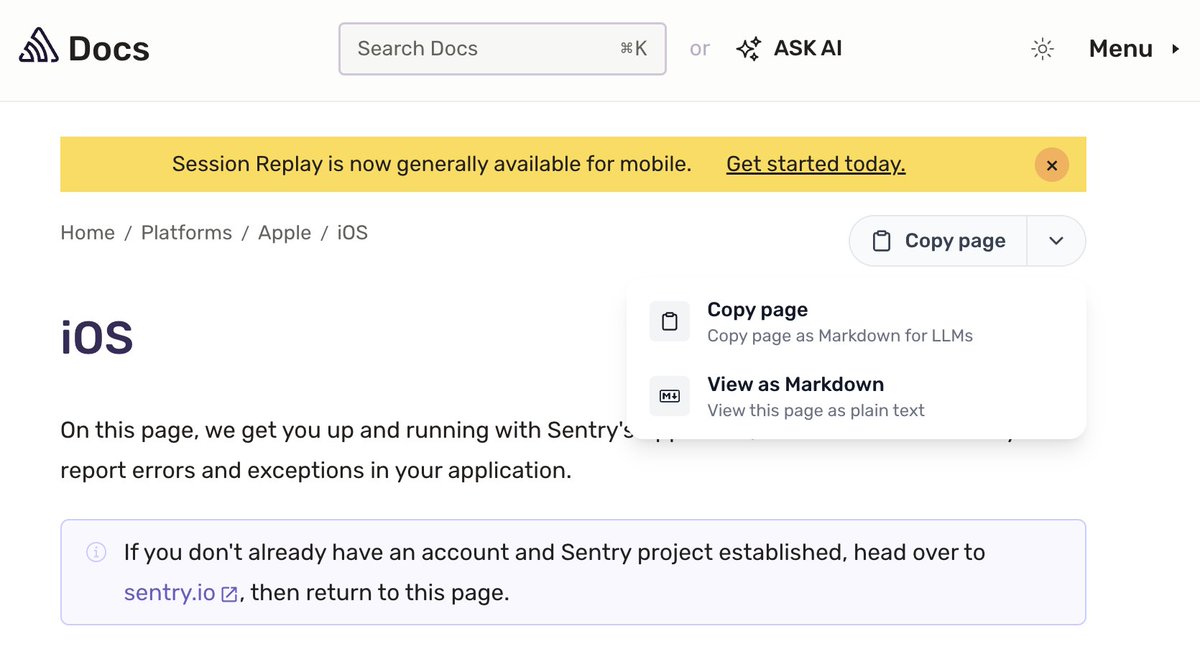Toggle the light/dark theme sun icon

1043,49
